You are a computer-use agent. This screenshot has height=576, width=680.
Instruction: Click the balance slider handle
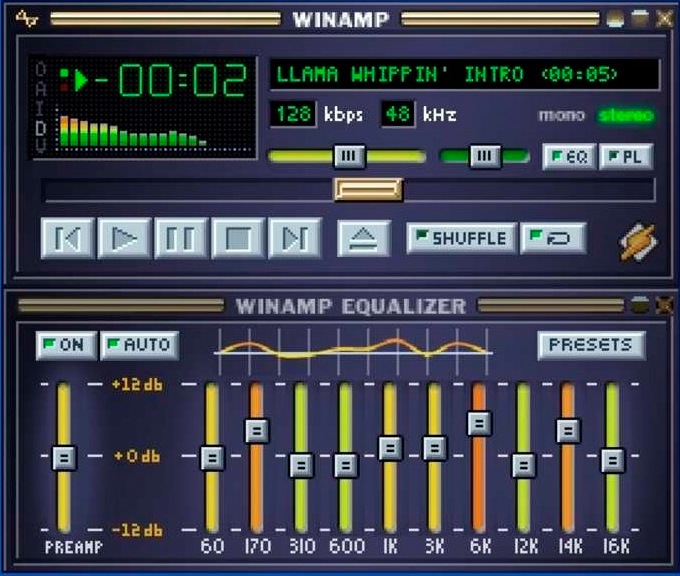click(485, 156)
